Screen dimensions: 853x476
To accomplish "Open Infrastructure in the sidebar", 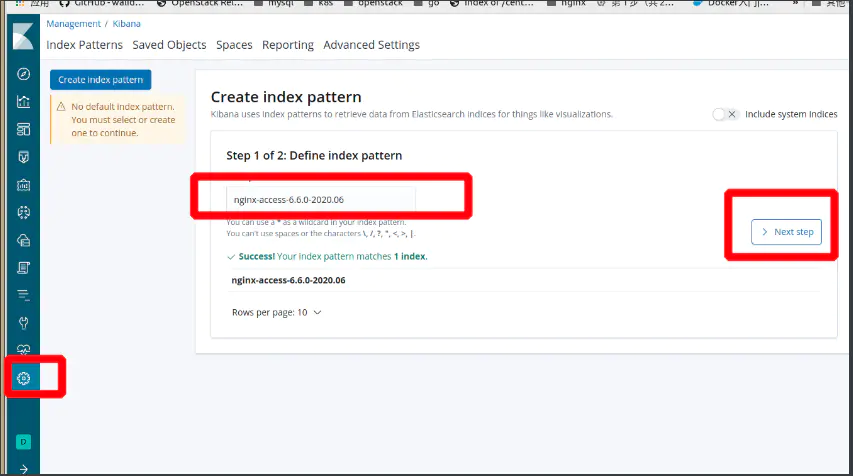I will pyautogui.click(x=23, y=240).
